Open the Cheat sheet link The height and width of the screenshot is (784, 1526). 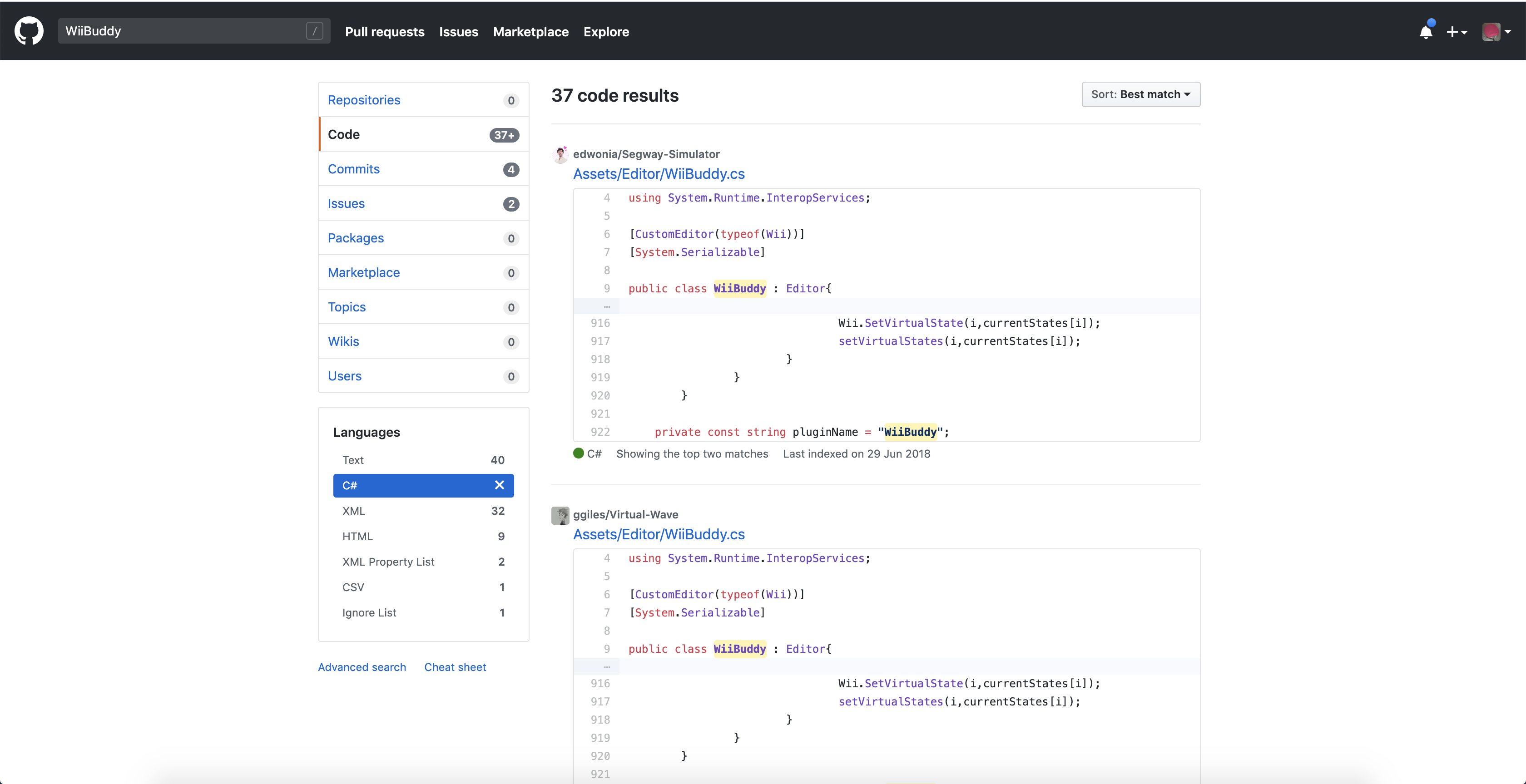point(455,667)
